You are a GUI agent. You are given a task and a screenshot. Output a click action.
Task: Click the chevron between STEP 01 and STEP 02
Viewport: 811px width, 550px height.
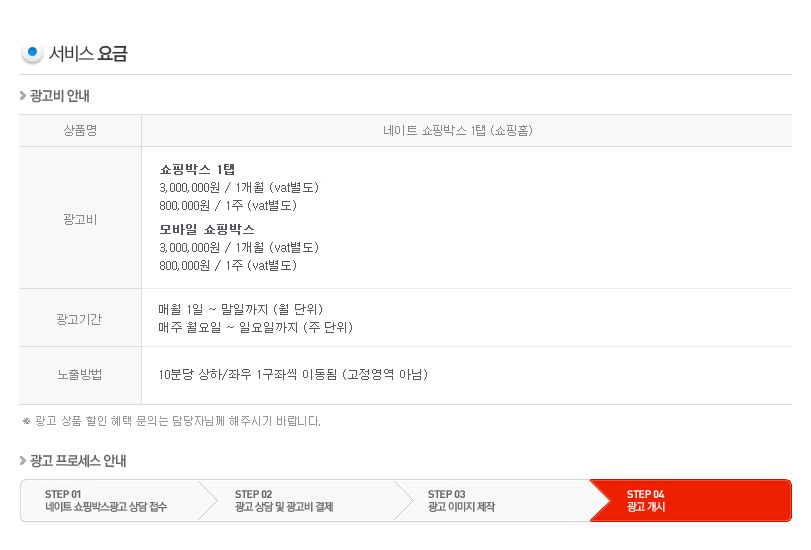pos(207,500)
